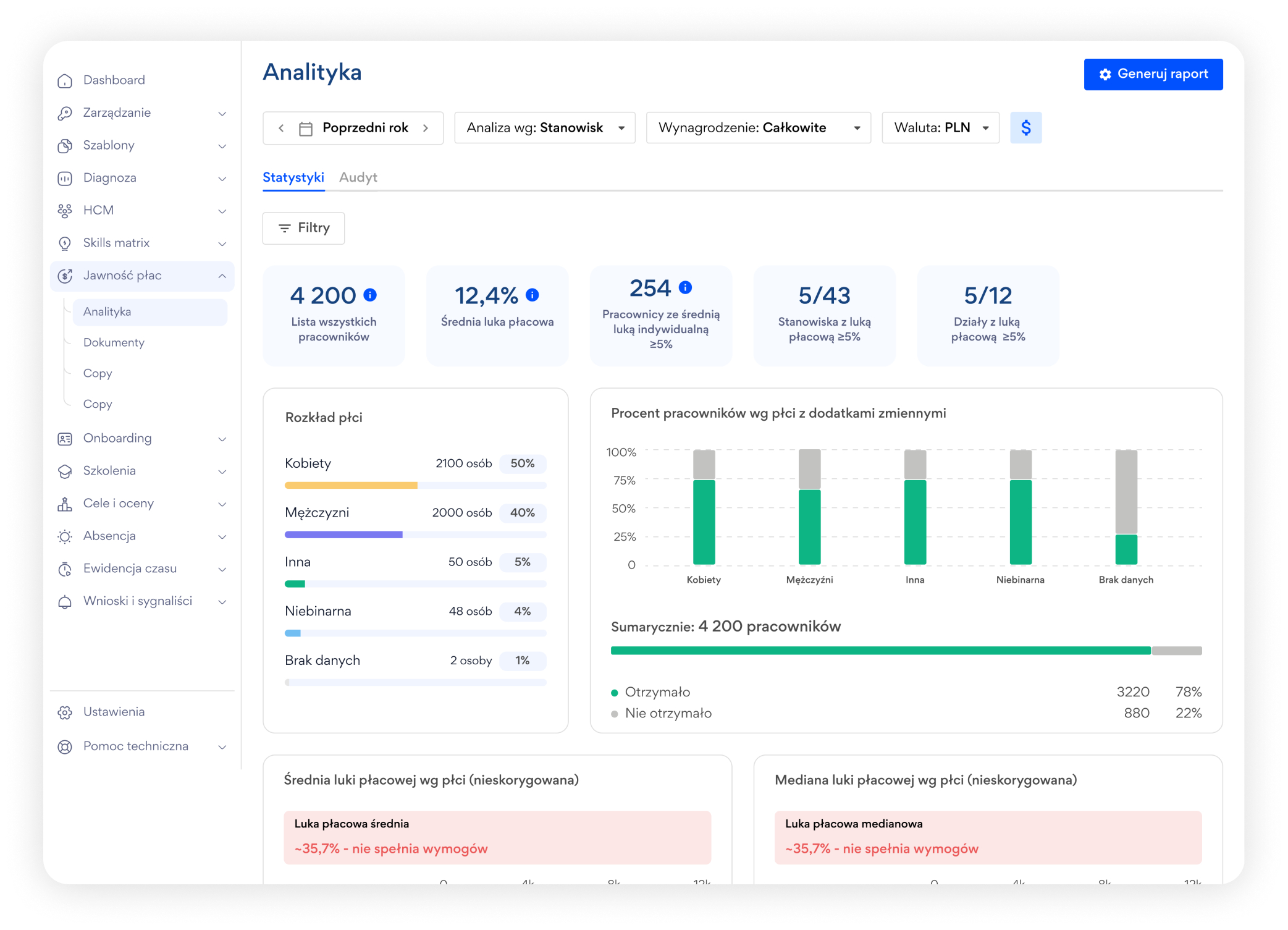Go to previous period arrow

click(x=282, y=128)
